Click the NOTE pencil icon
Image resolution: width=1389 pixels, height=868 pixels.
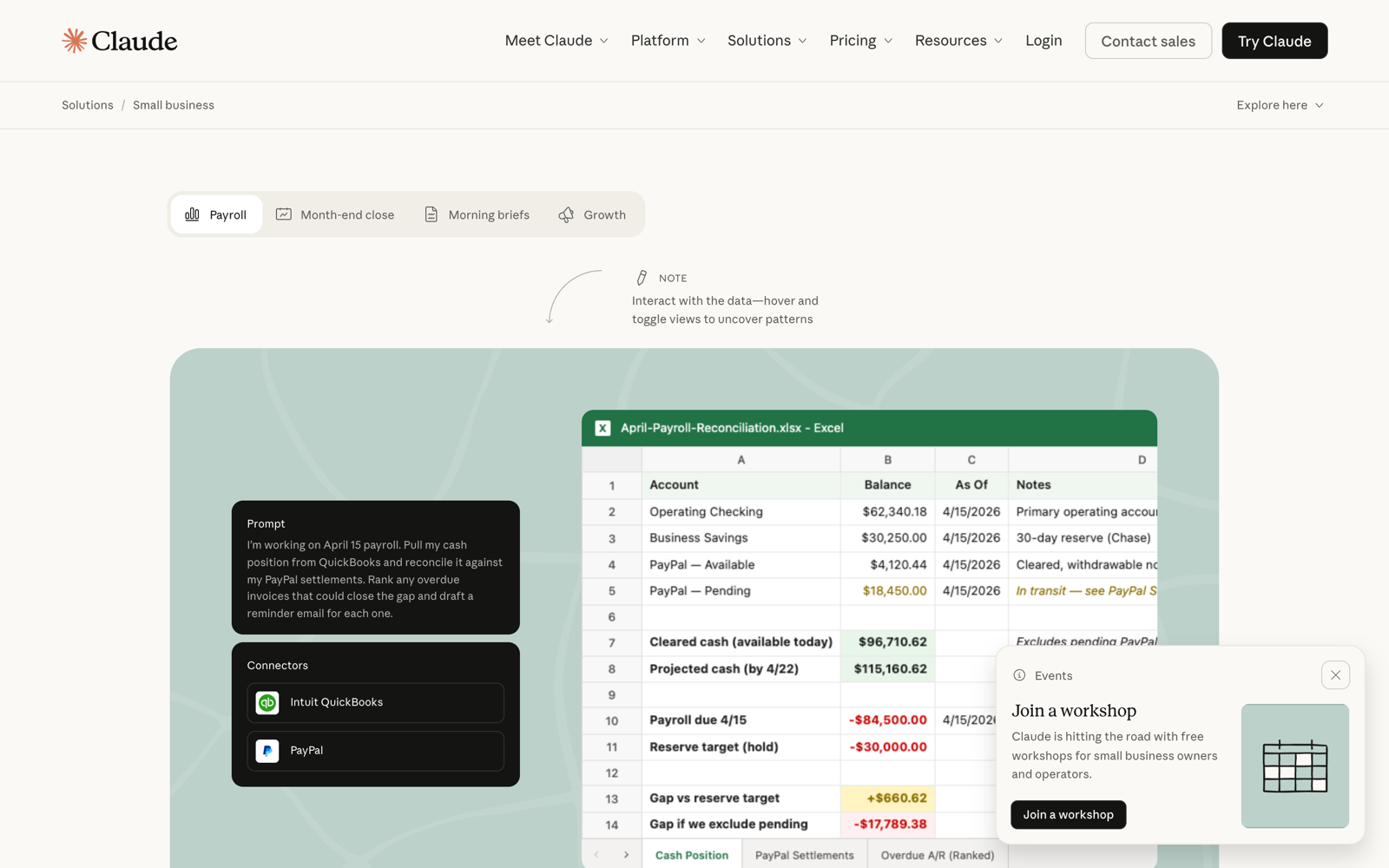642,278
